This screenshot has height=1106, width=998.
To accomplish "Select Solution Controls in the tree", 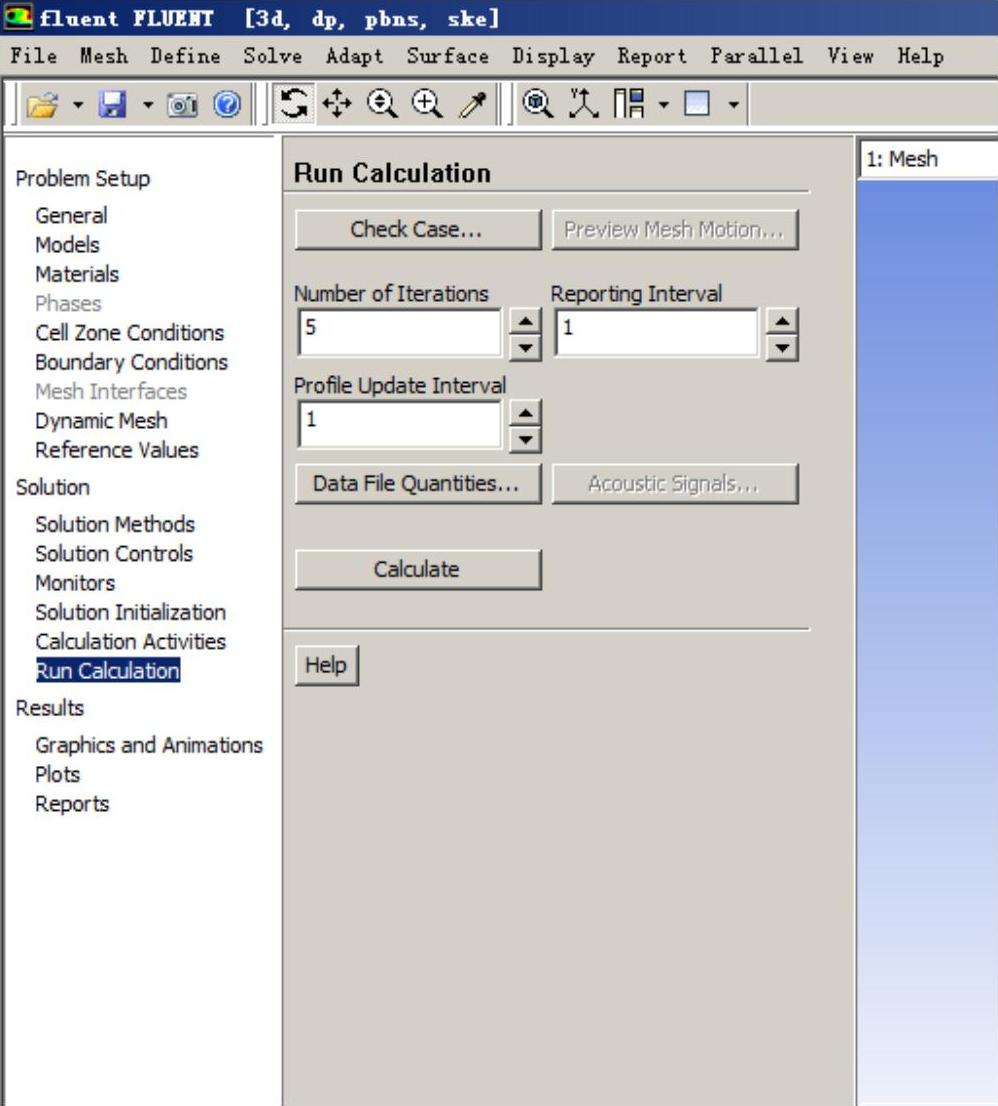I will (x=114, y=554).
